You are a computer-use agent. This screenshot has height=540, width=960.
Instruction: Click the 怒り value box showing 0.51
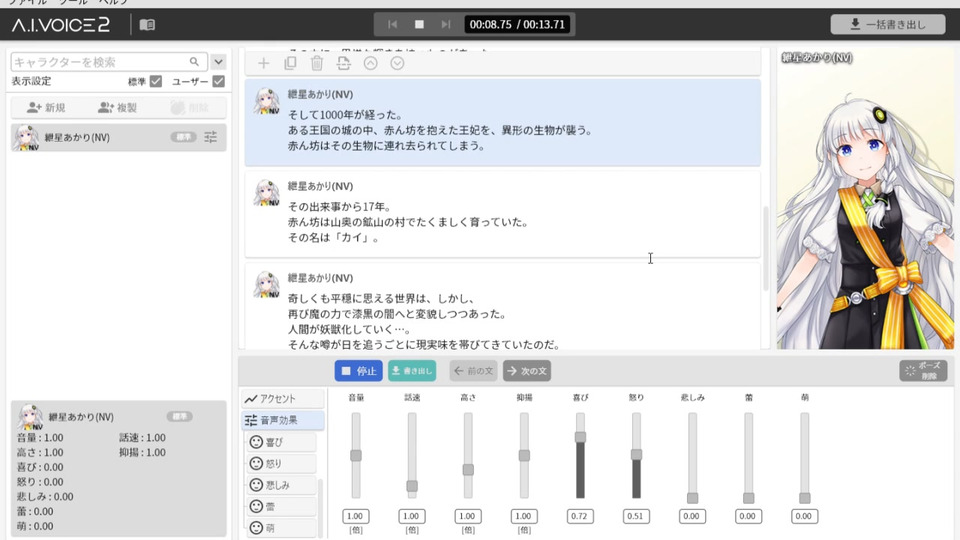[636, 516]
